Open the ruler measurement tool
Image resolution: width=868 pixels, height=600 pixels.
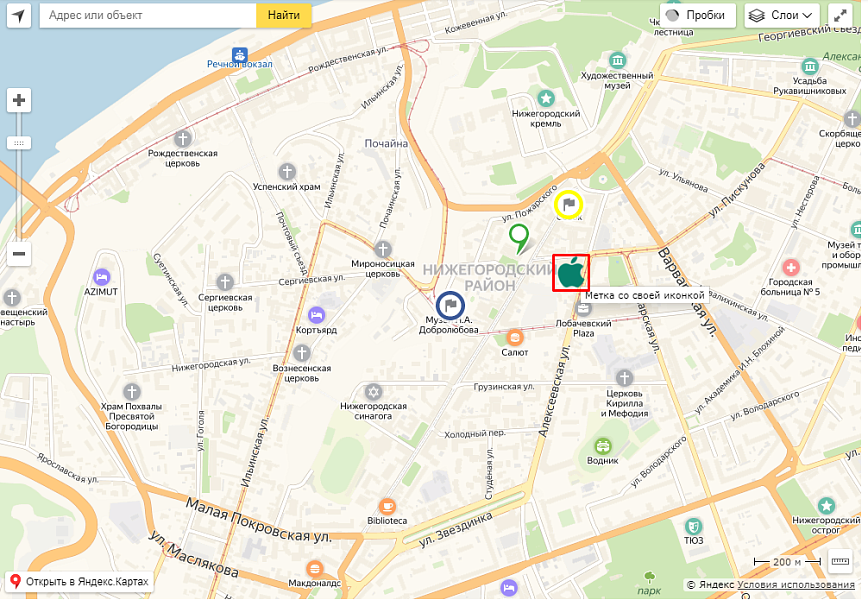(840, 561)
